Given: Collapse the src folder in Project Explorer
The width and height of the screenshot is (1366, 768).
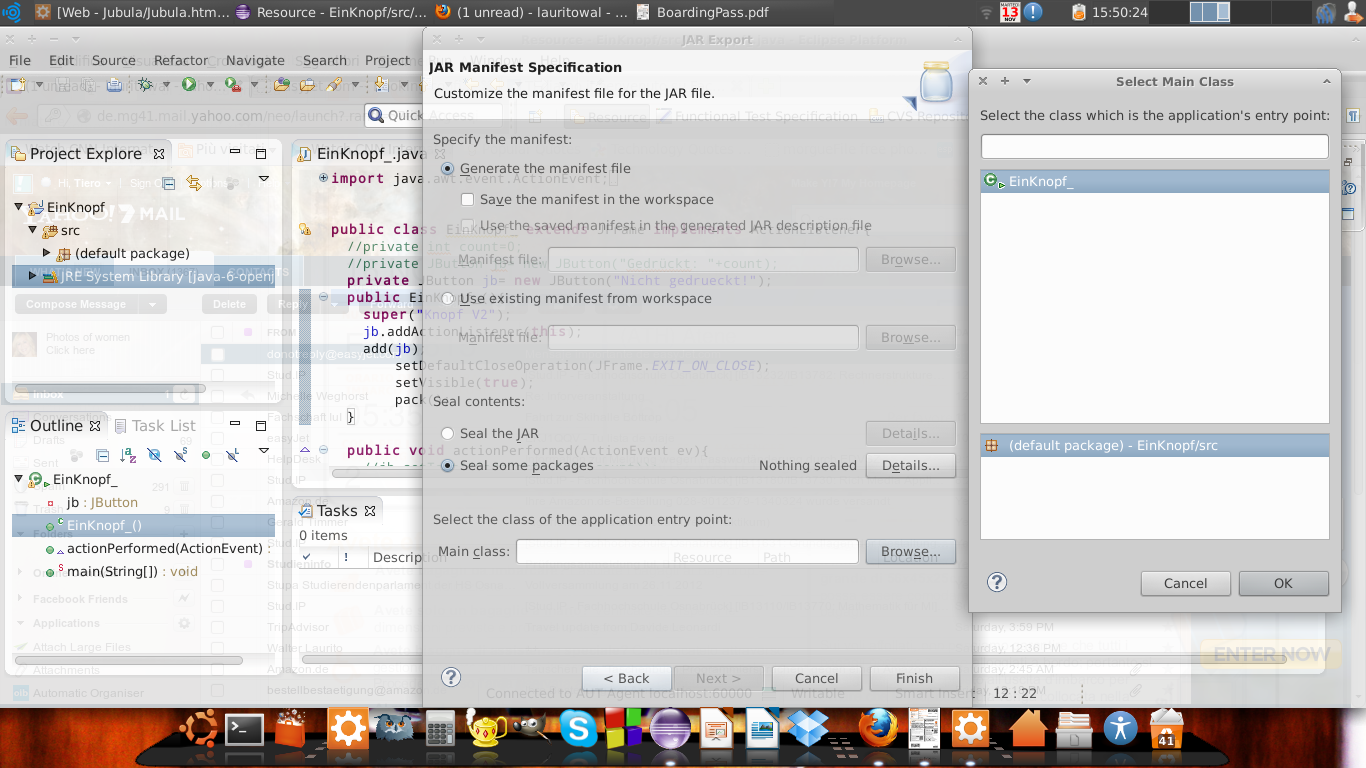Looking at the screenshot, I should 32,230.
